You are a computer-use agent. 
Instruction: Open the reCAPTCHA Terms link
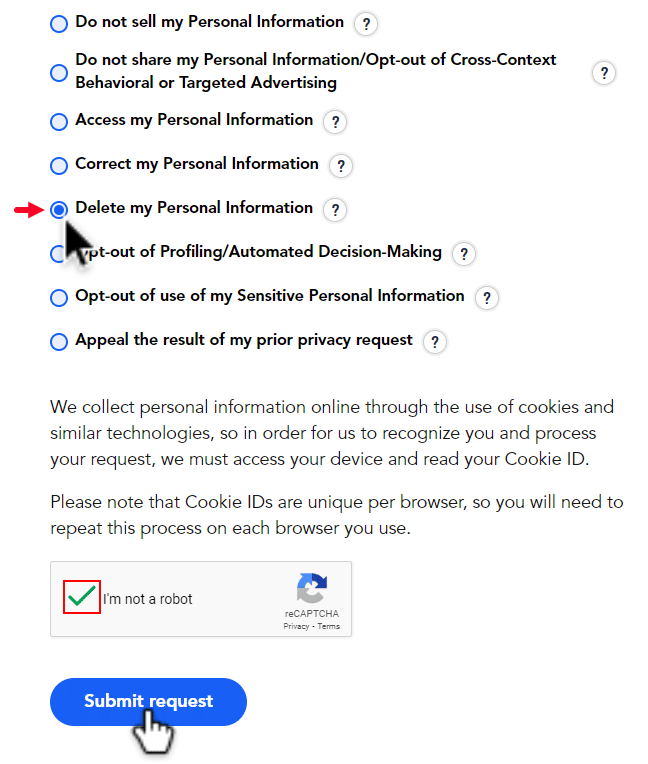click(329, 627)
